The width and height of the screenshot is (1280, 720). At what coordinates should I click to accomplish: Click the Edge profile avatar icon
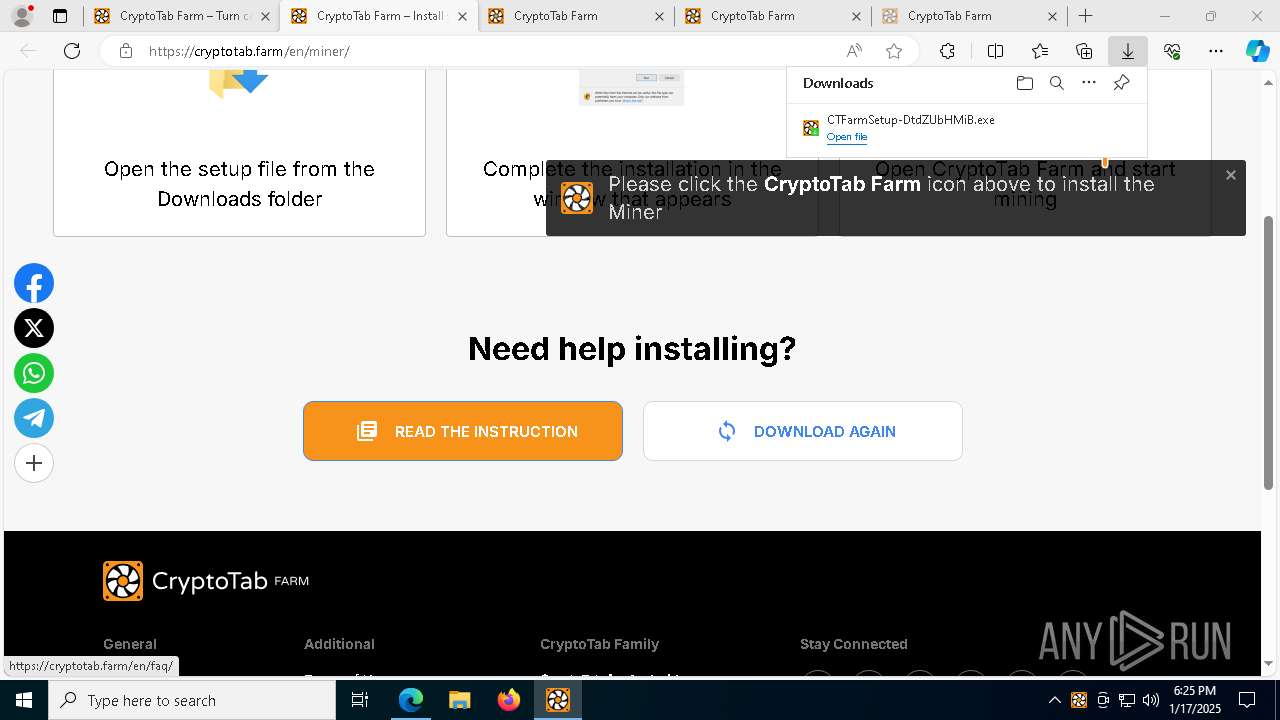[22, 16]
